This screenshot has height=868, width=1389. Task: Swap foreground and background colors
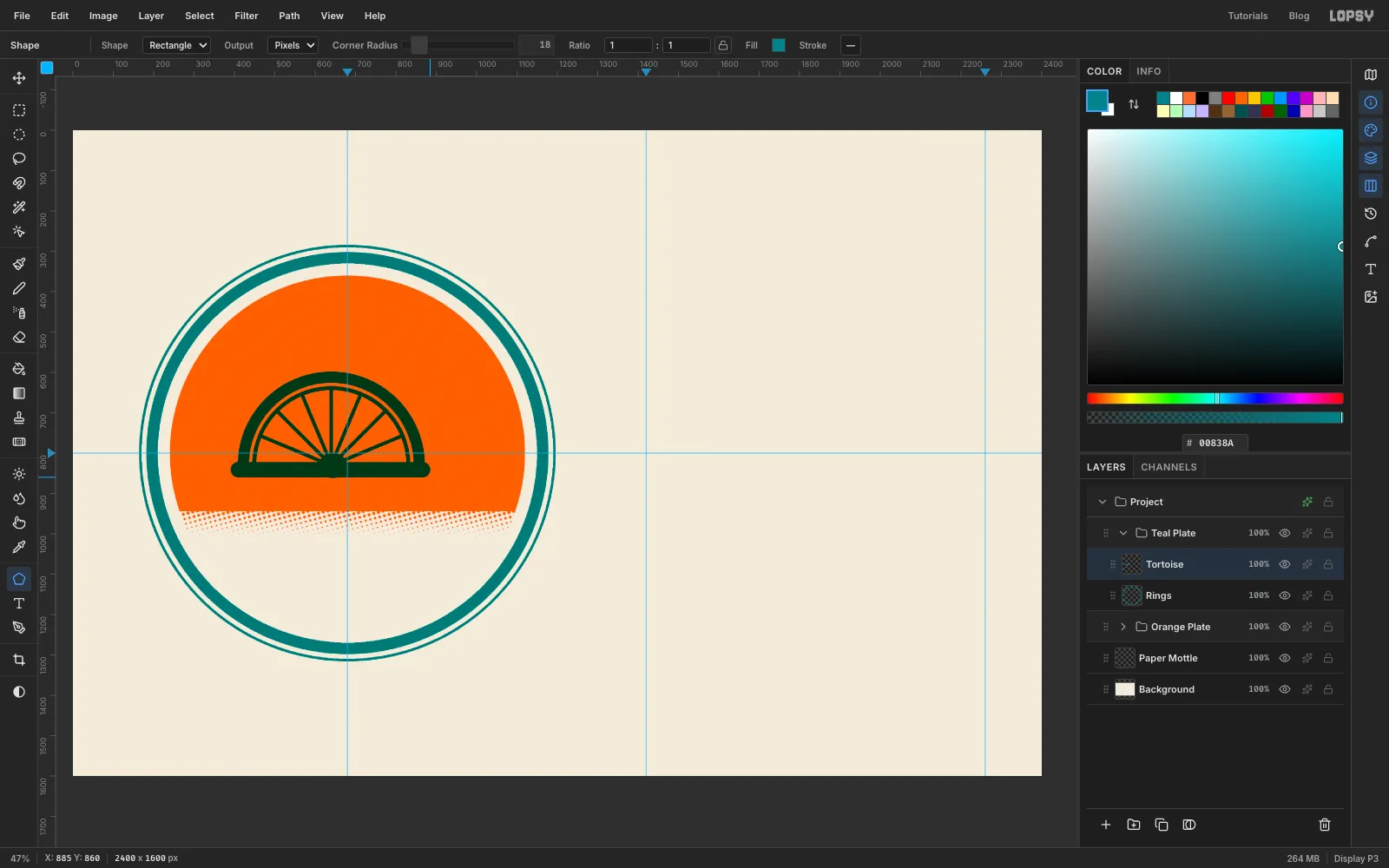click(1134, 104)
